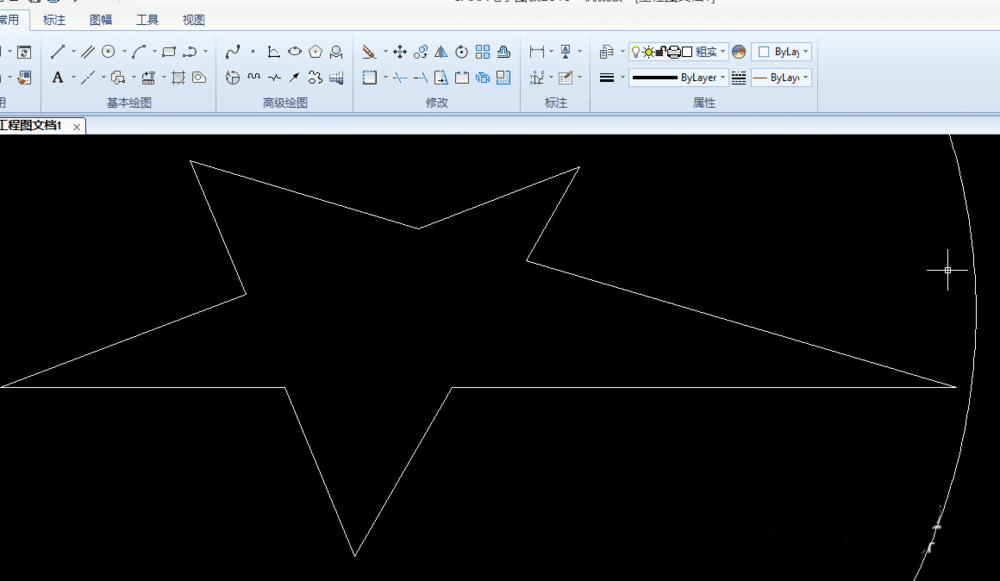Image resolution: width=1000 pixels, height=581 pixels.
Task: Toggle layer visibility lightbulb
Action: click(x=635, y=52)
